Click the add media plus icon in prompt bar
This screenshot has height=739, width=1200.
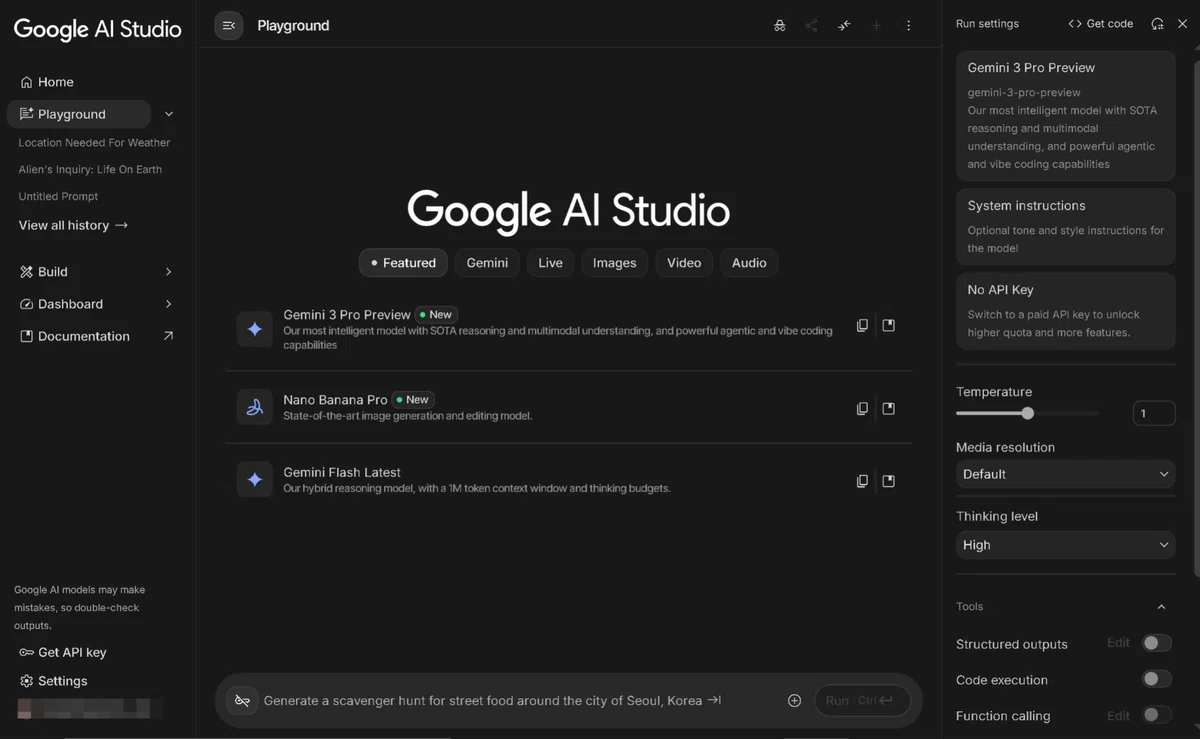794,701
